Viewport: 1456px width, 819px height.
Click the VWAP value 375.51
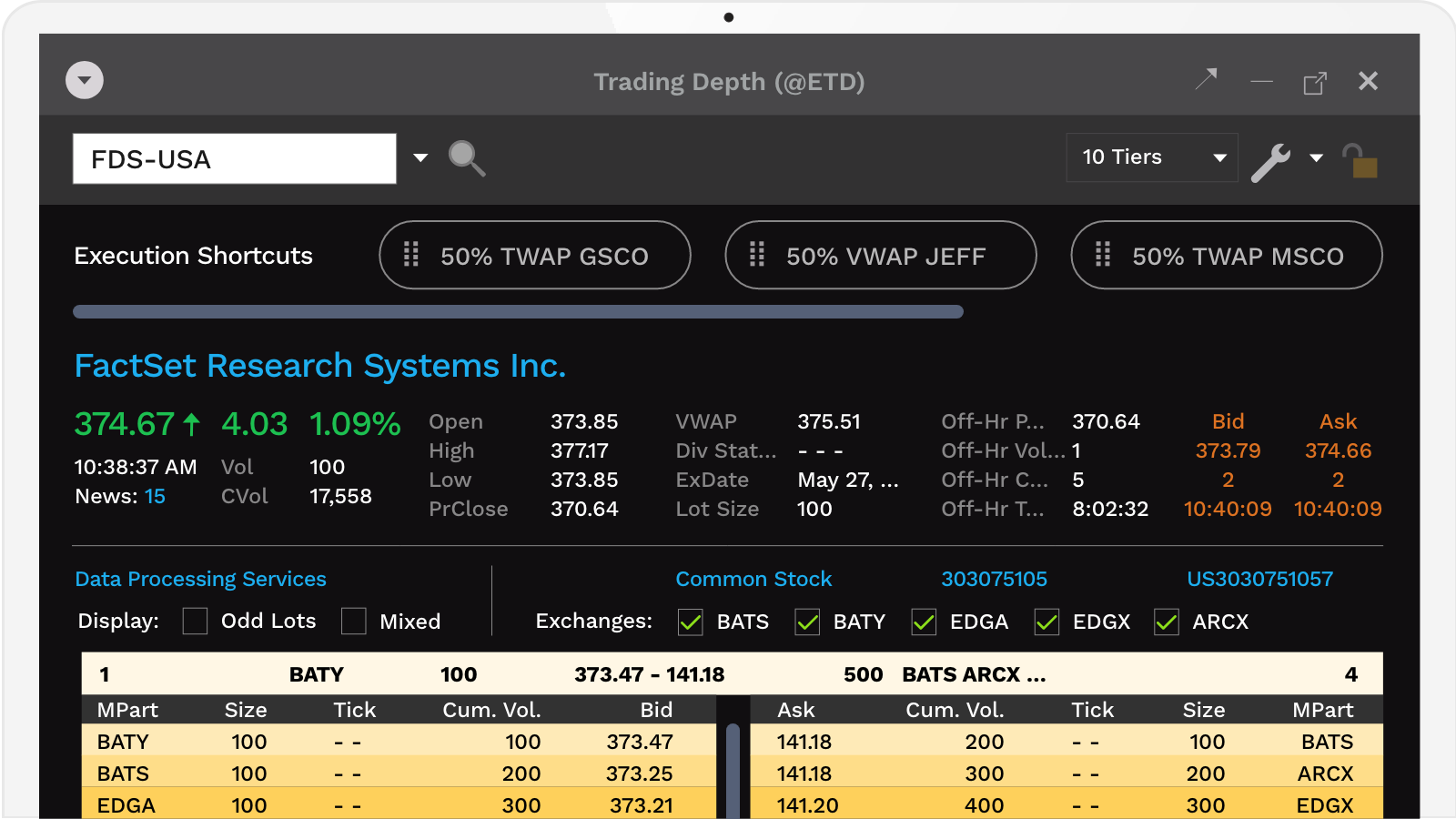click(x=829, y=421)
